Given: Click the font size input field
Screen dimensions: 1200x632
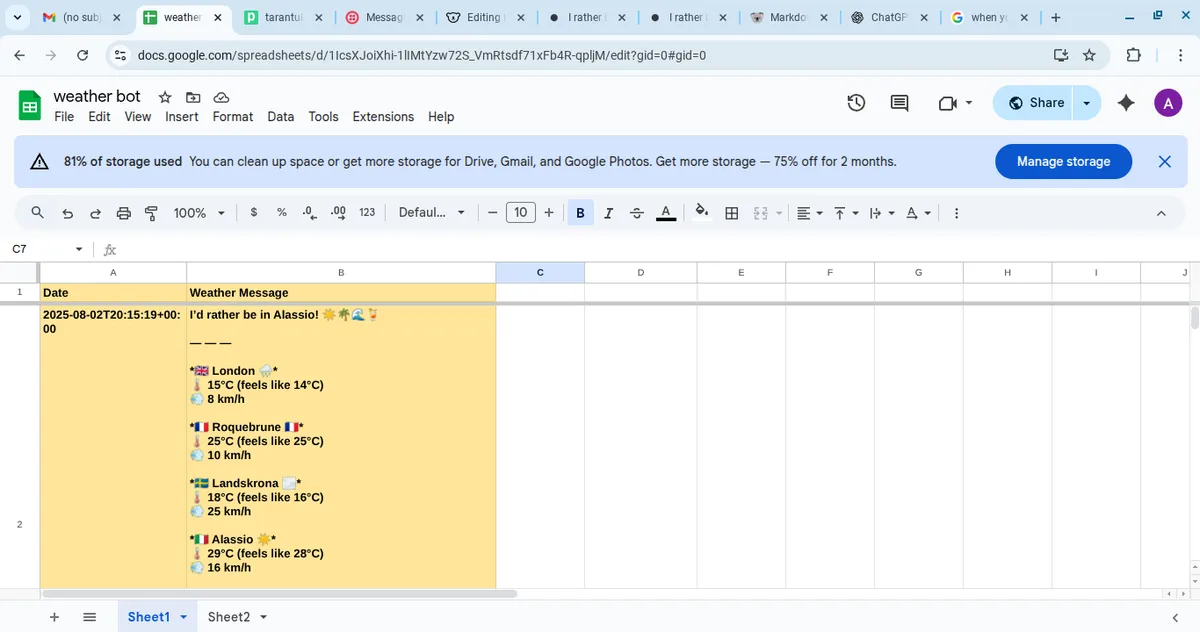Looking at the screenshot, I should [x=520, y=213].
